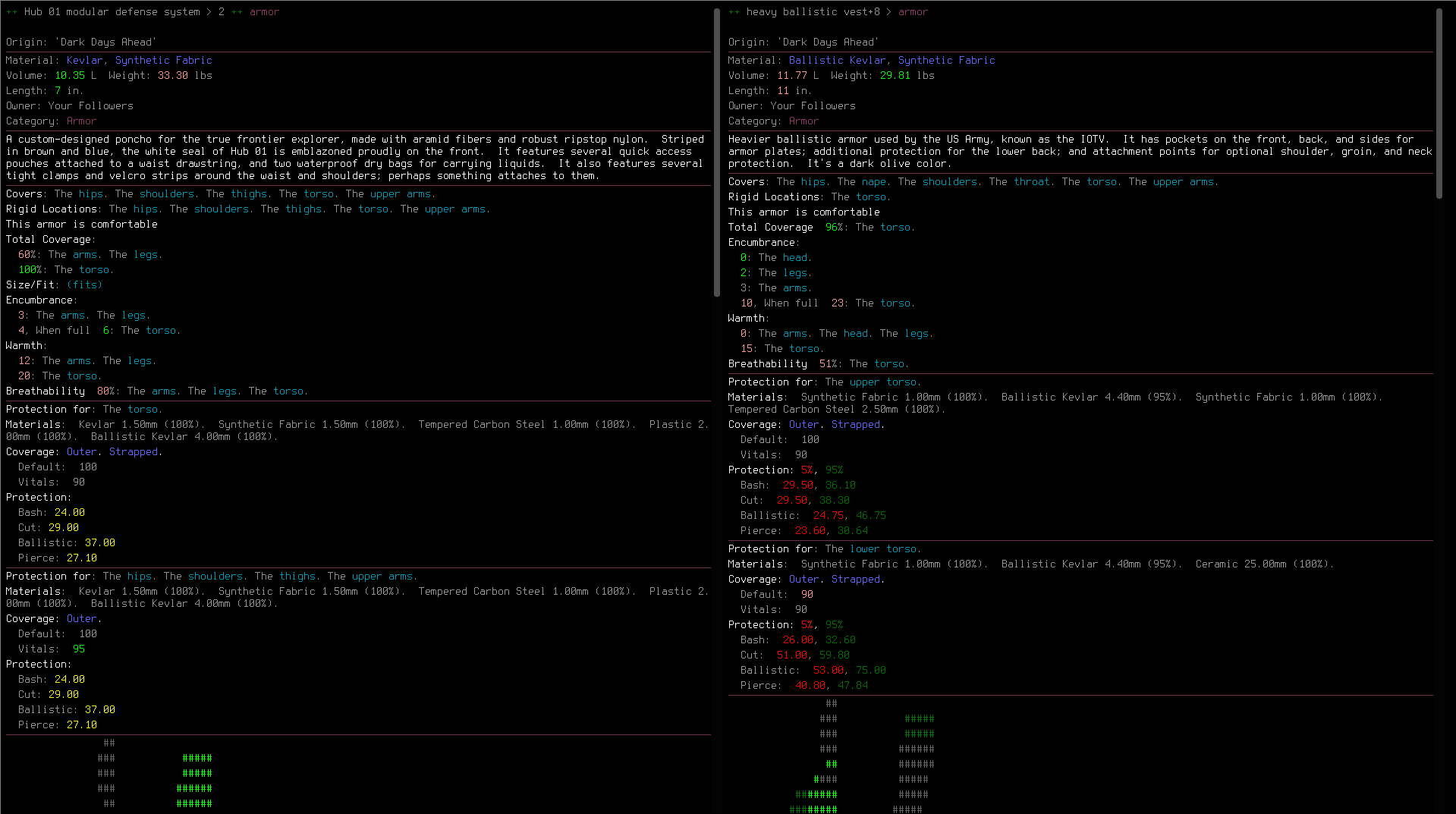Select the Ballistic 75.00 value for lower torso

point(871,671)
